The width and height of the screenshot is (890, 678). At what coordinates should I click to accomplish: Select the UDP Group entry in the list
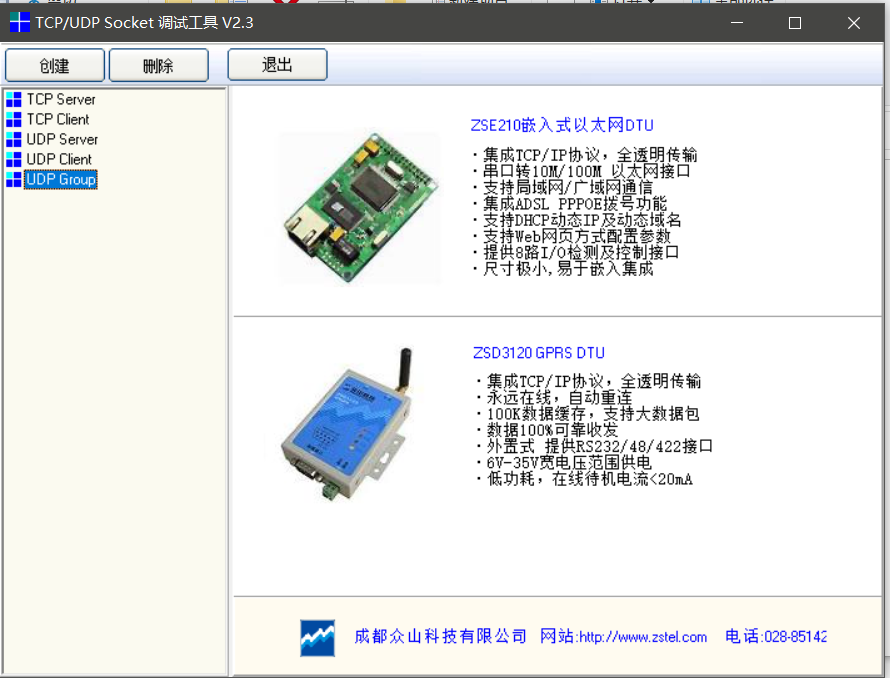62,179
